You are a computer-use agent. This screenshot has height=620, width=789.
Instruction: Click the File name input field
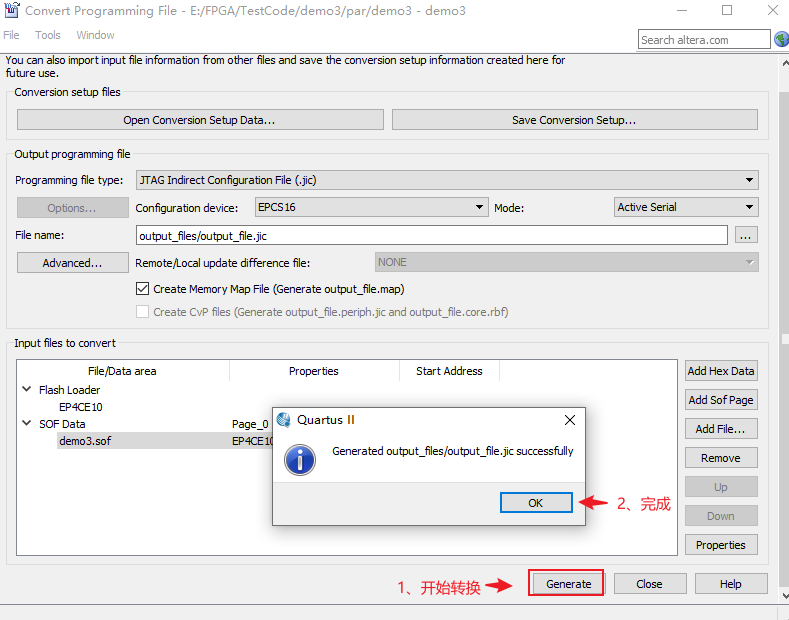pyautogui.click(x=432, y=235)
